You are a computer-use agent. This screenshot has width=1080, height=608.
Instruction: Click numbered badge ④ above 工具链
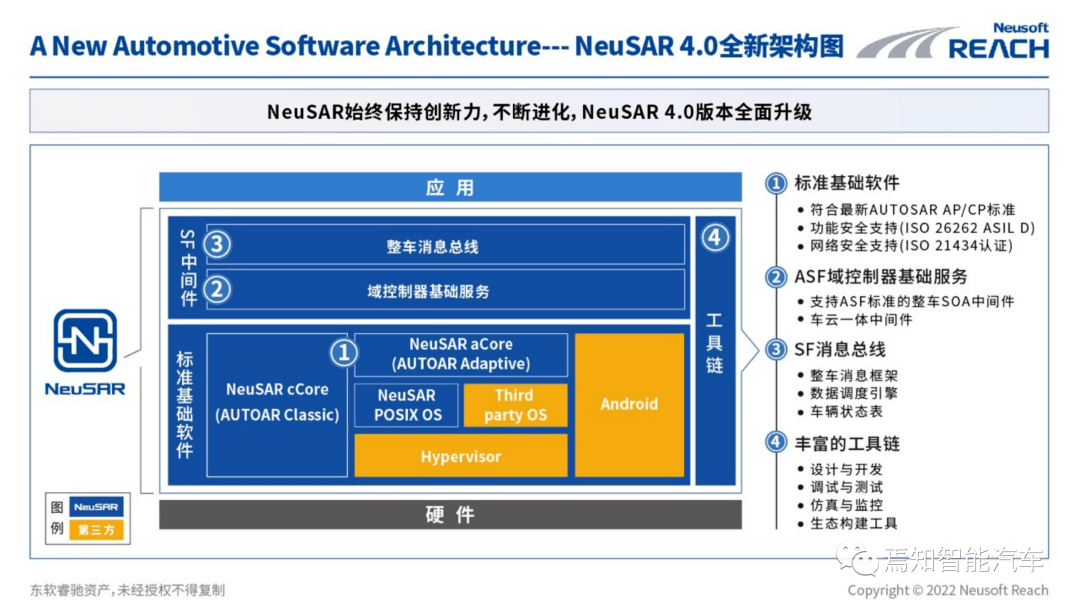pos(715,239)
